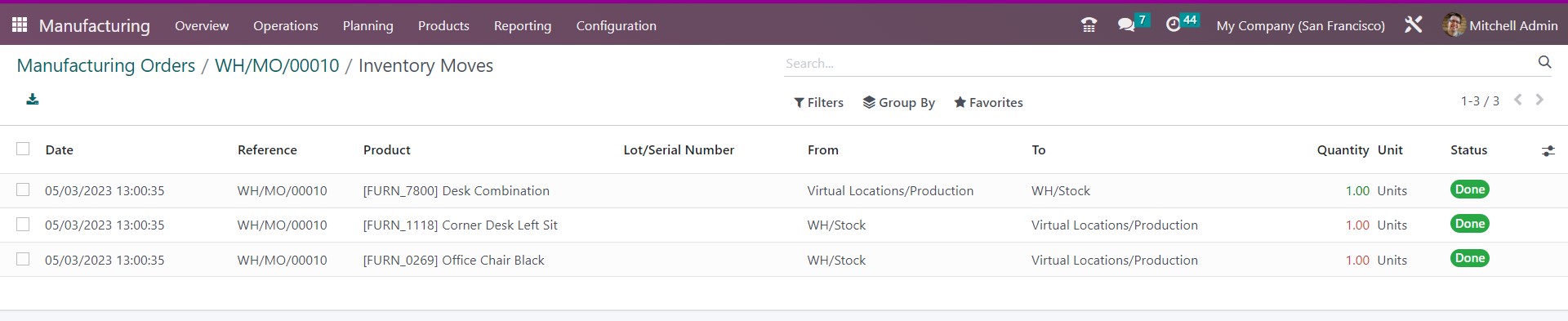Click 1.00 quantity in Corner Desk row
Viewport: 1568px width, 321px height.
(1357, 225)
